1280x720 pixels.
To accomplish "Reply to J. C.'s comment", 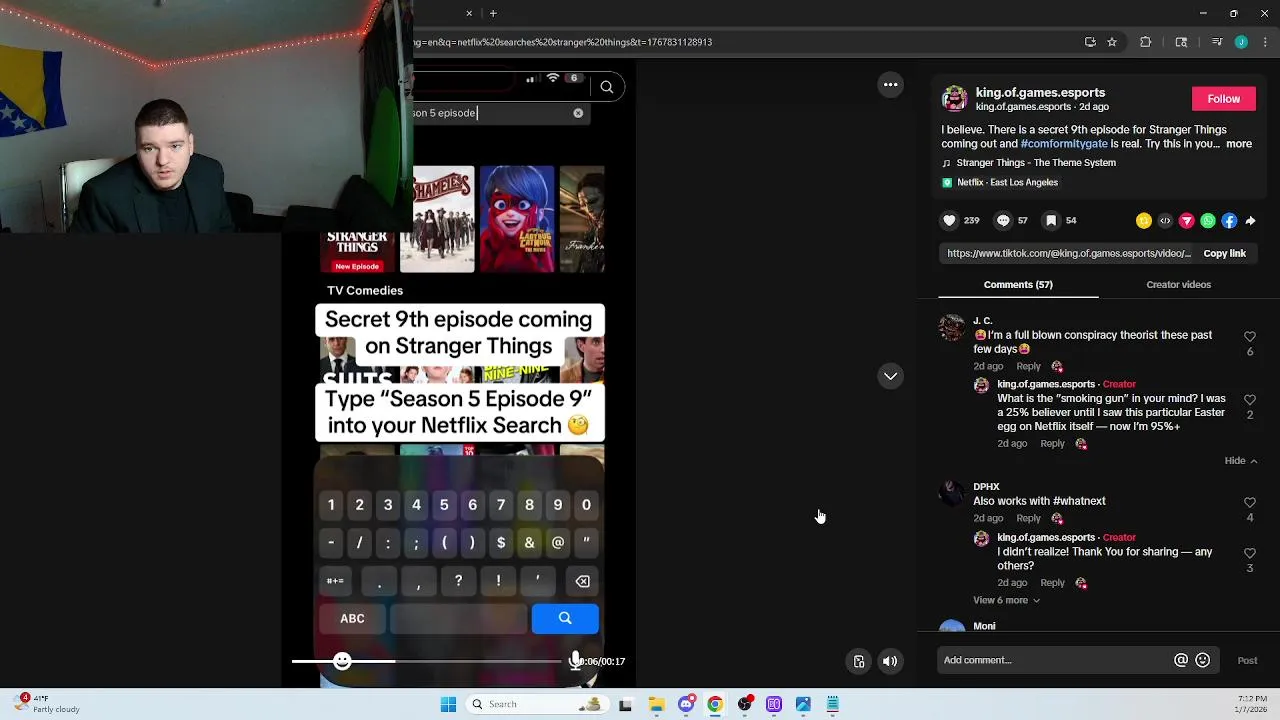I will (1028, 367).
